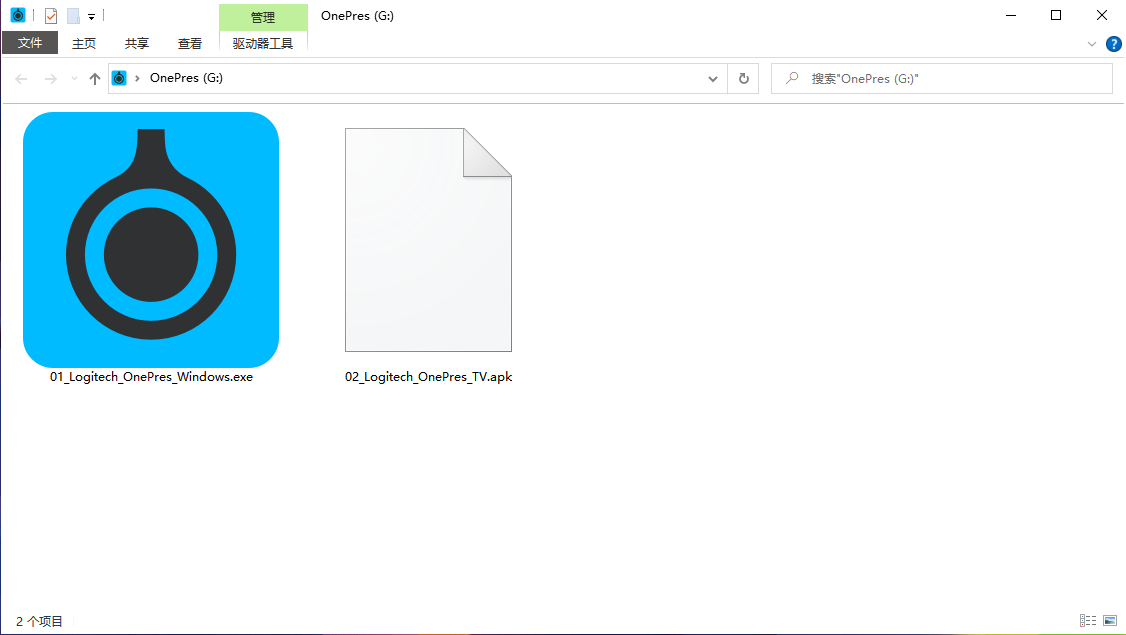
Task: Minimize the OnePres (G:) window
Action: tap(1011, 15)
